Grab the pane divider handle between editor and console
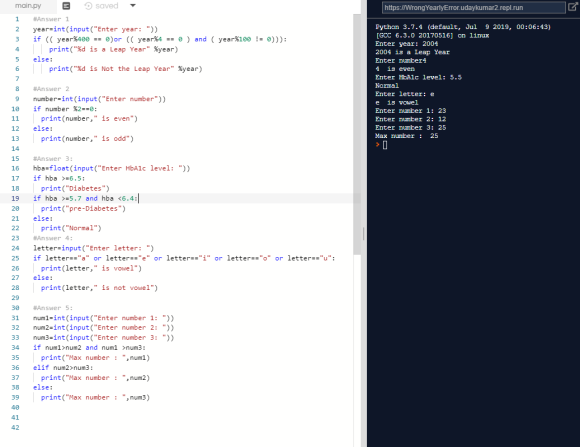This screenshot has width=580, height=447. tap(364, 234)
